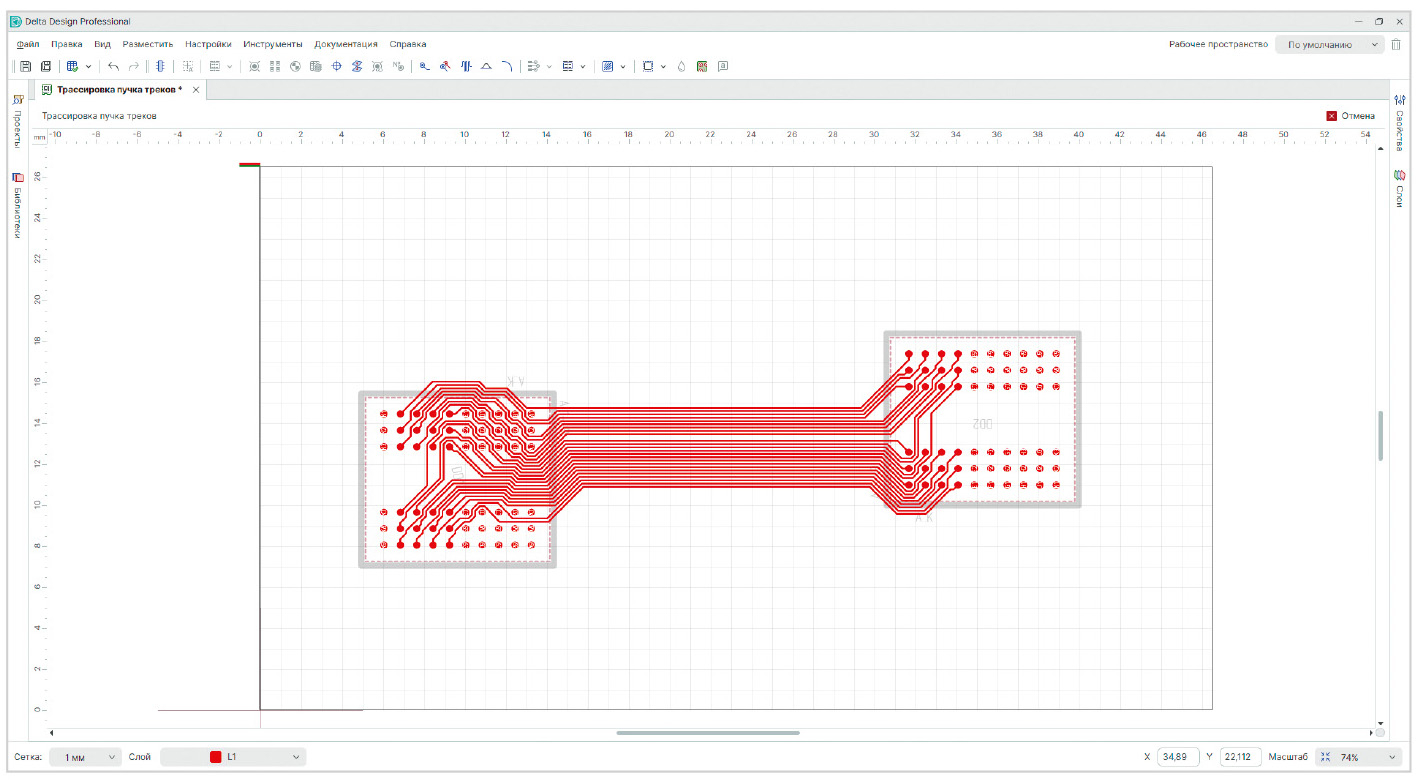Click the Redo arrow icon

click(134, 66)
